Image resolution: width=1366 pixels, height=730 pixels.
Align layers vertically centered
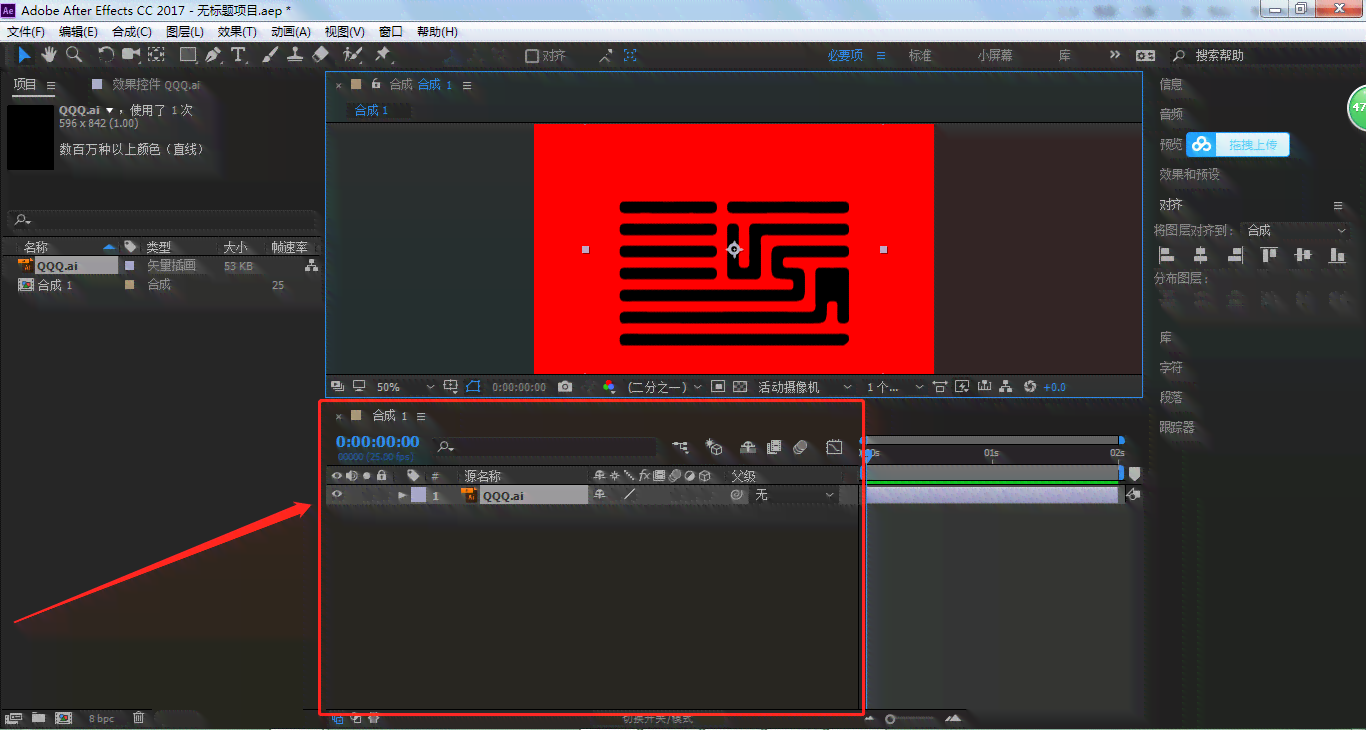pyautogui.click(x=1303, y=255)
